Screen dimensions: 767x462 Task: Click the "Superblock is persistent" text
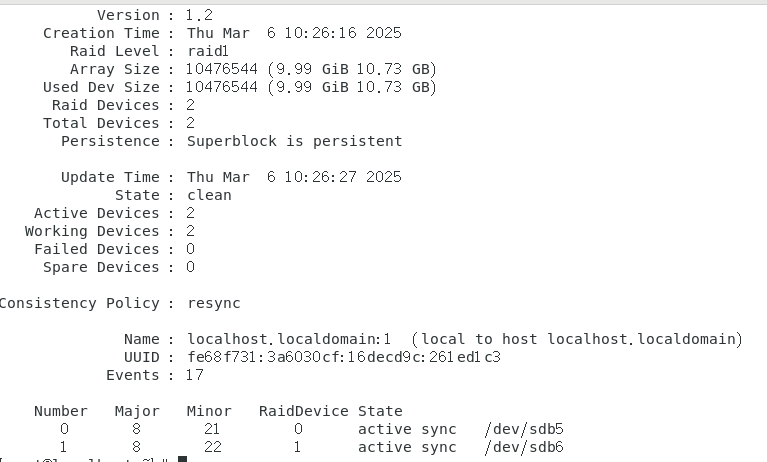tap(294, 141)
